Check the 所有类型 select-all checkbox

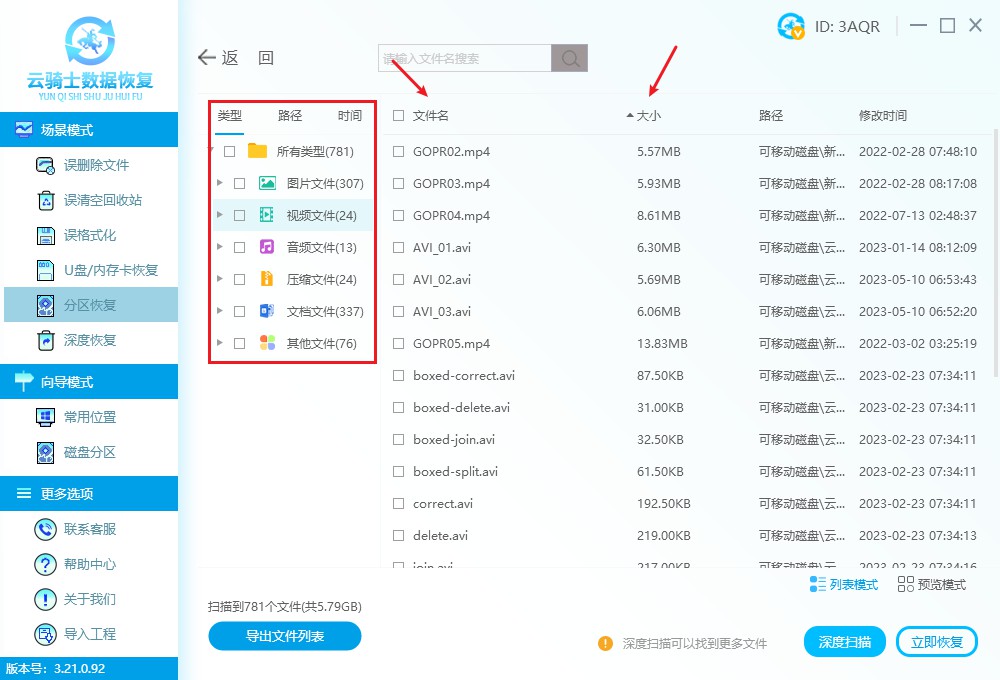(229, 150)
